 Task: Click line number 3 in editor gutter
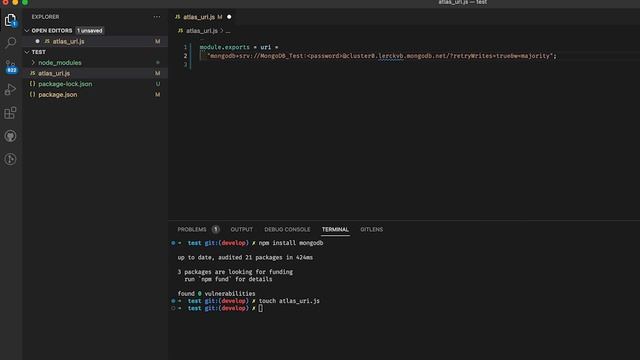(x=185, y=64)
